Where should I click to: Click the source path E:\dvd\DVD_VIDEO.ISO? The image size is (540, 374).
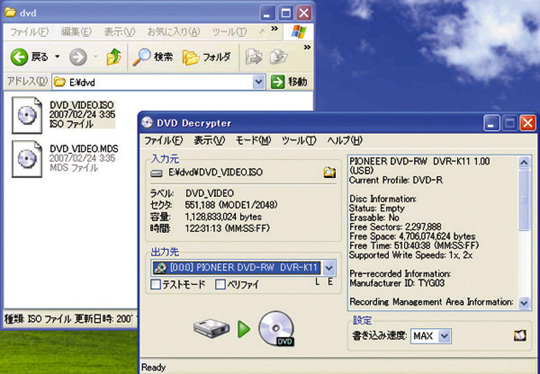[x=216, y=172]
